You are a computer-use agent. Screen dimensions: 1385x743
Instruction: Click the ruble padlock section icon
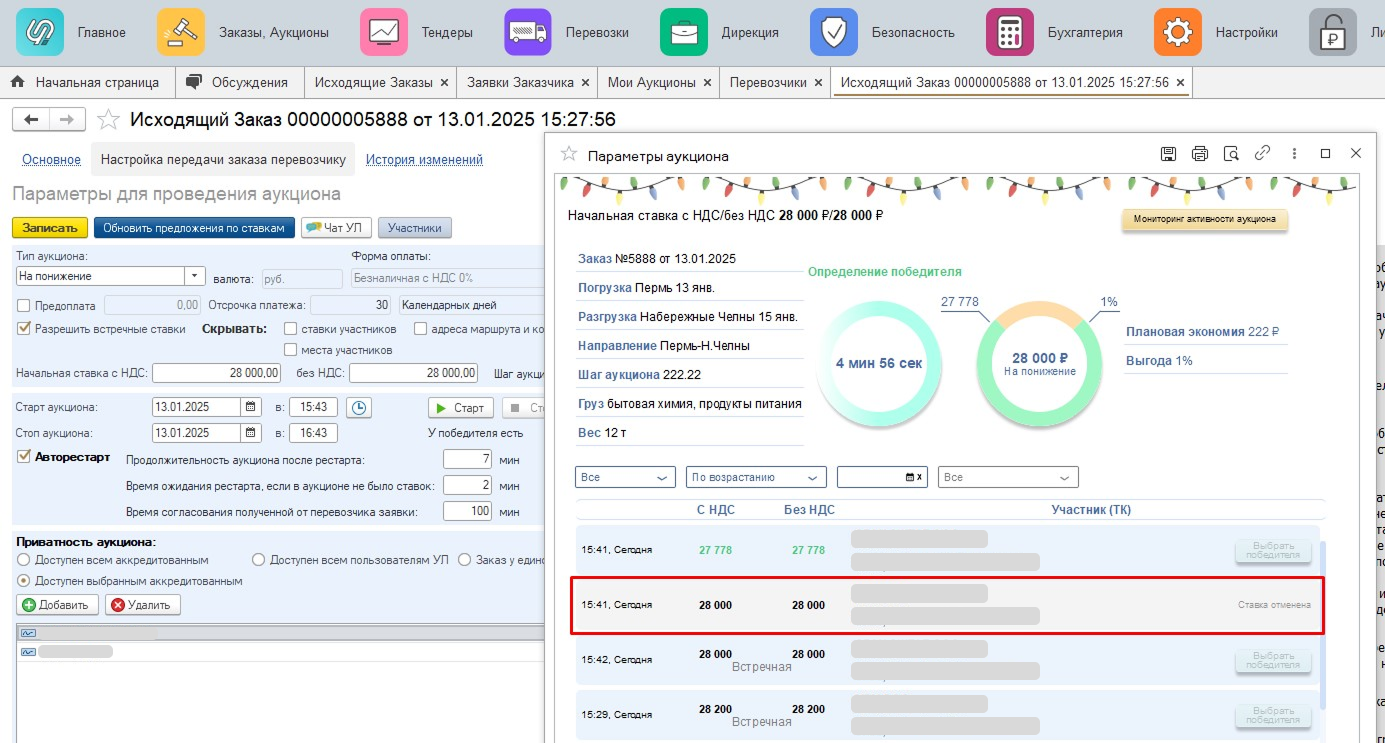coord(1333,32)
